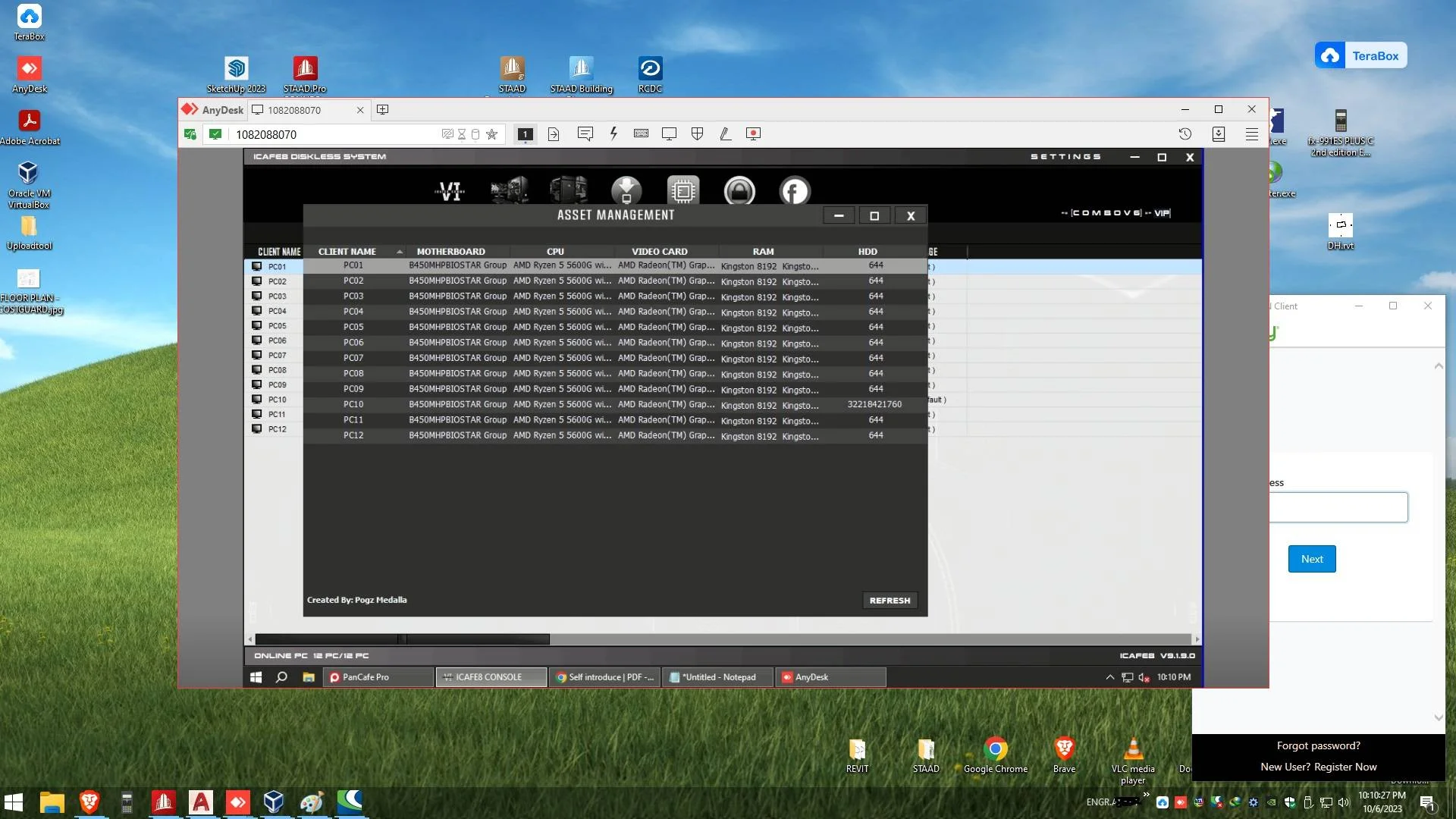Open Brave browser from host taskbar
This screenshot has width=1456, height=819.
click(x=89, y=802)
